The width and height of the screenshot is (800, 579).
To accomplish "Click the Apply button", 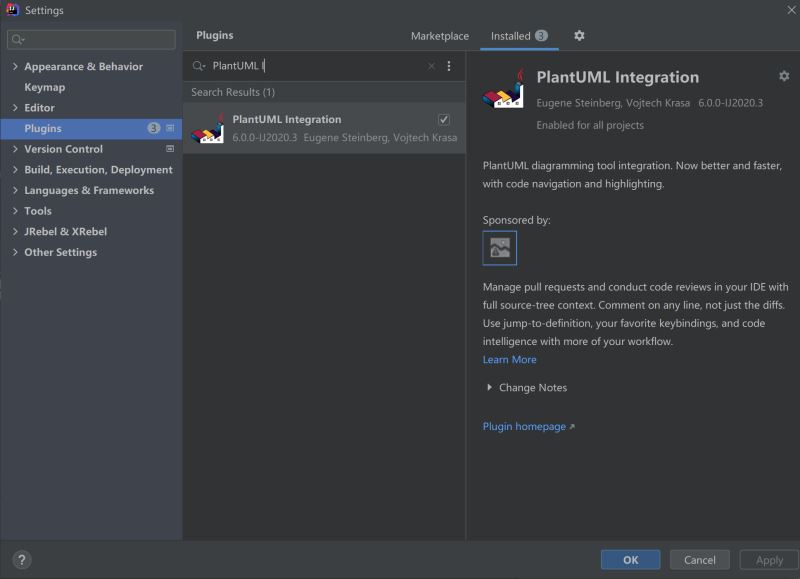I will point(769,560).
